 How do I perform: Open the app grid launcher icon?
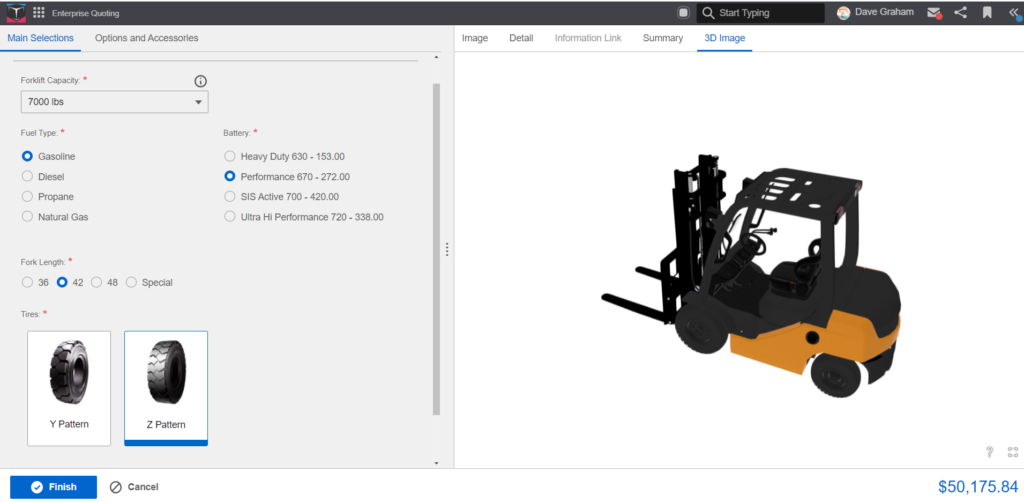click(39, 12)
